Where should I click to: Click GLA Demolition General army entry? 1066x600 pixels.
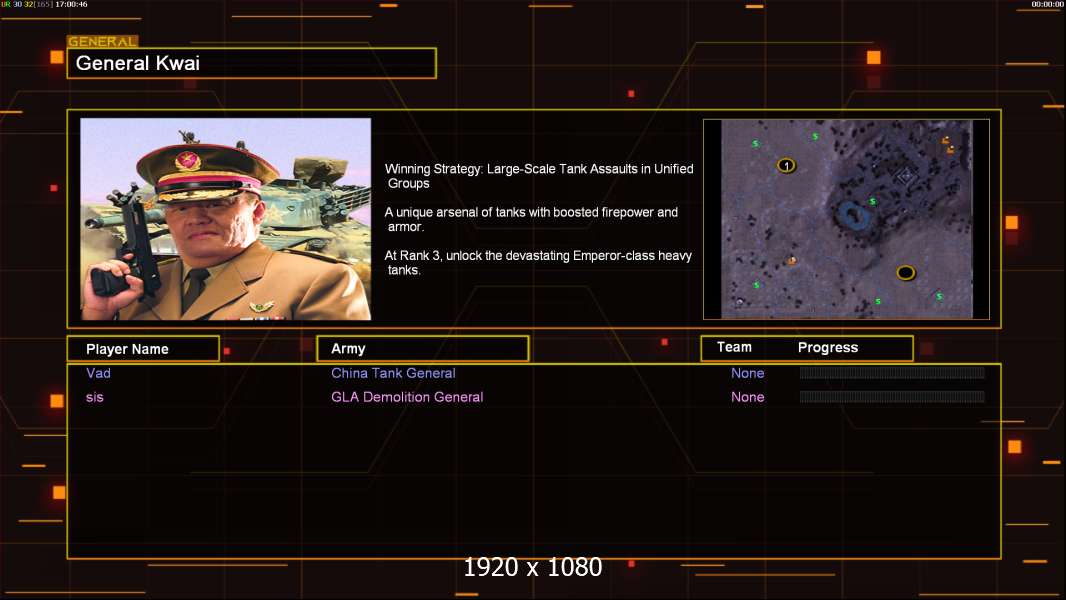407,397
